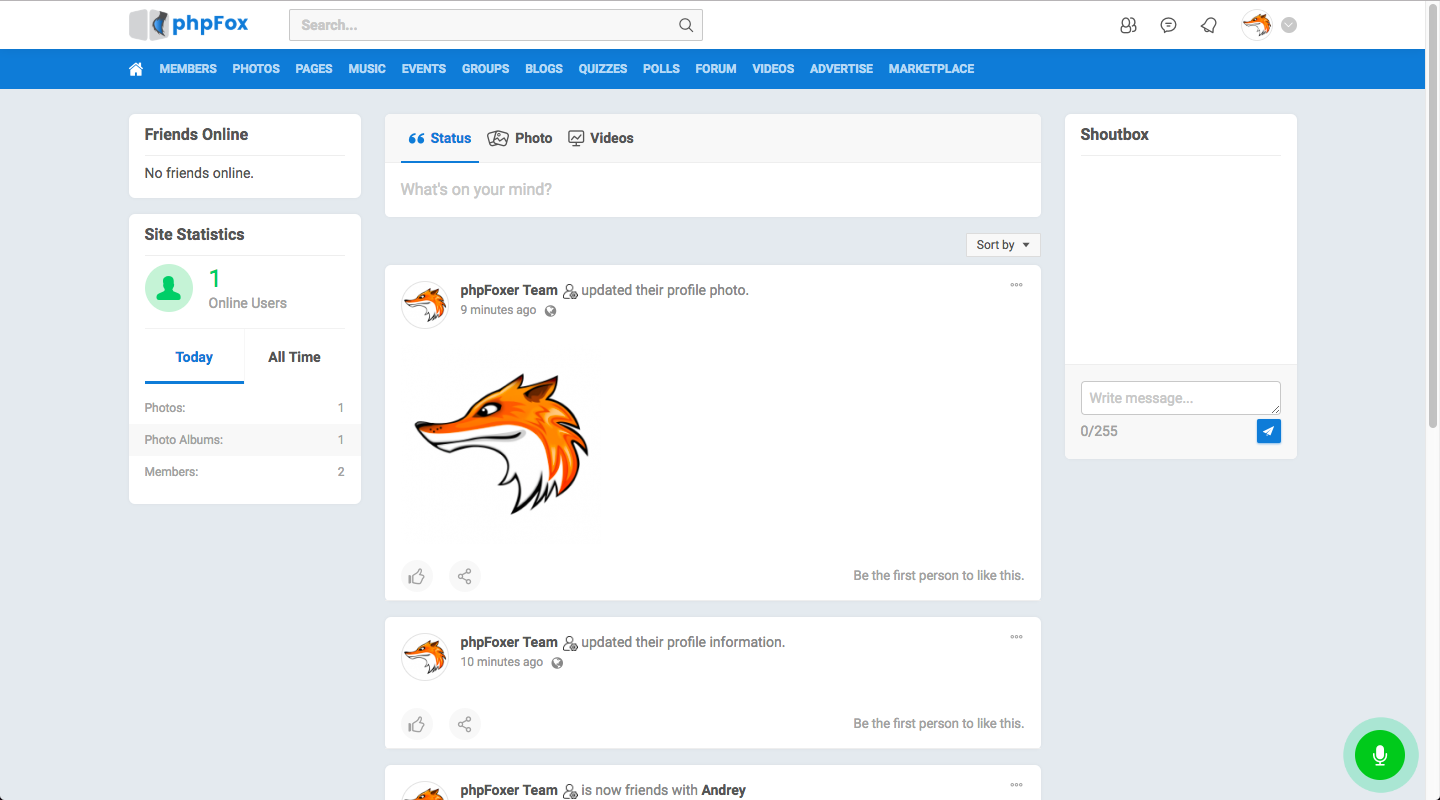Click the Shoutbox write message field

click(1181, 398)
